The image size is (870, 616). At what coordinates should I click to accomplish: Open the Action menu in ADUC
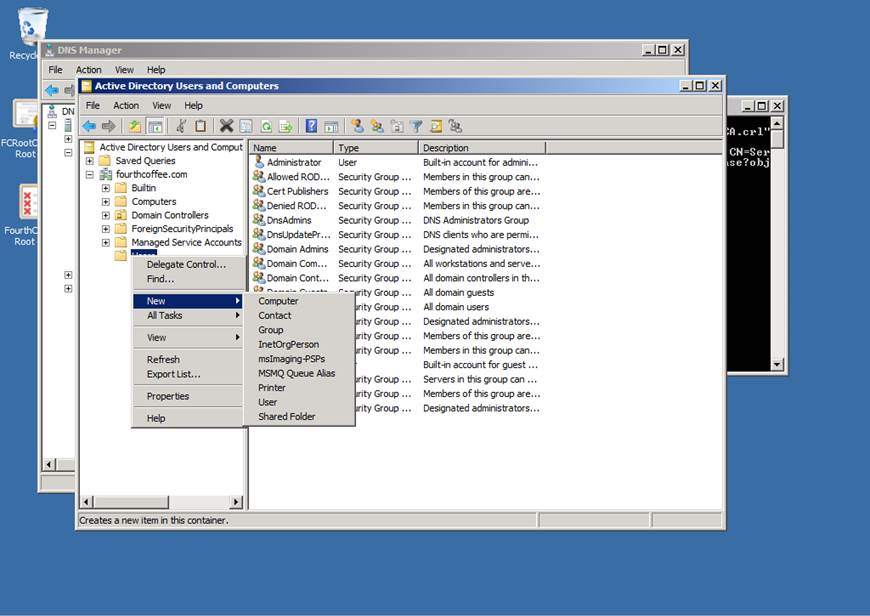[x=126, y=105]
